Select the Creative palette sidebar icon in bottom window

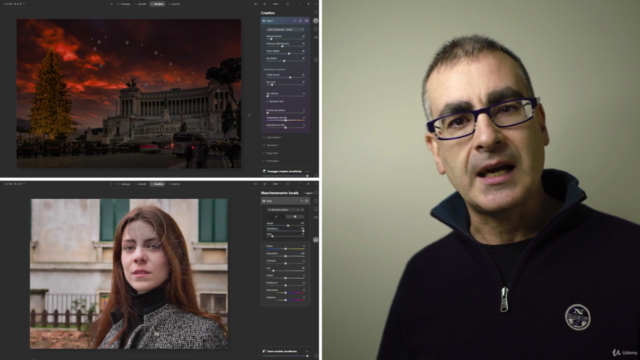316,201
